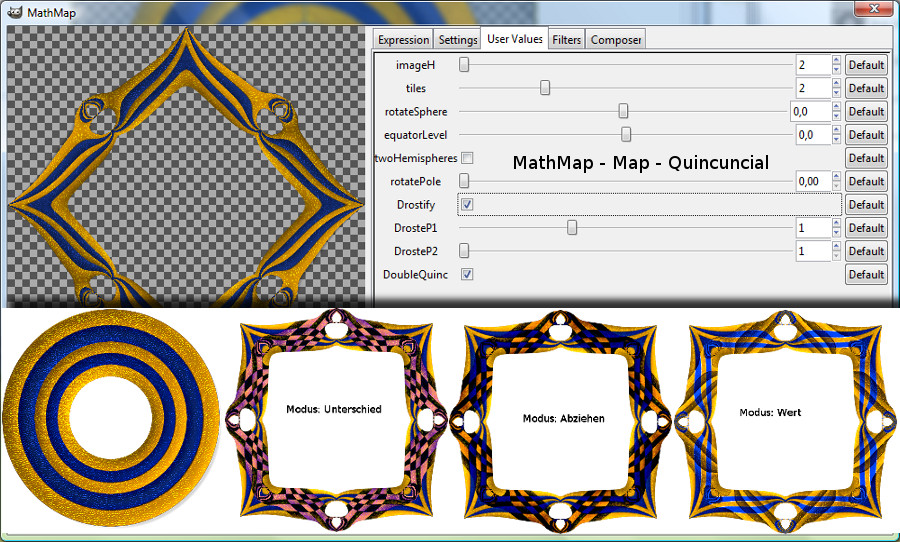Click the equatorLevel slider handle
This screenshot has height=542, width=900.
[626, 134]
